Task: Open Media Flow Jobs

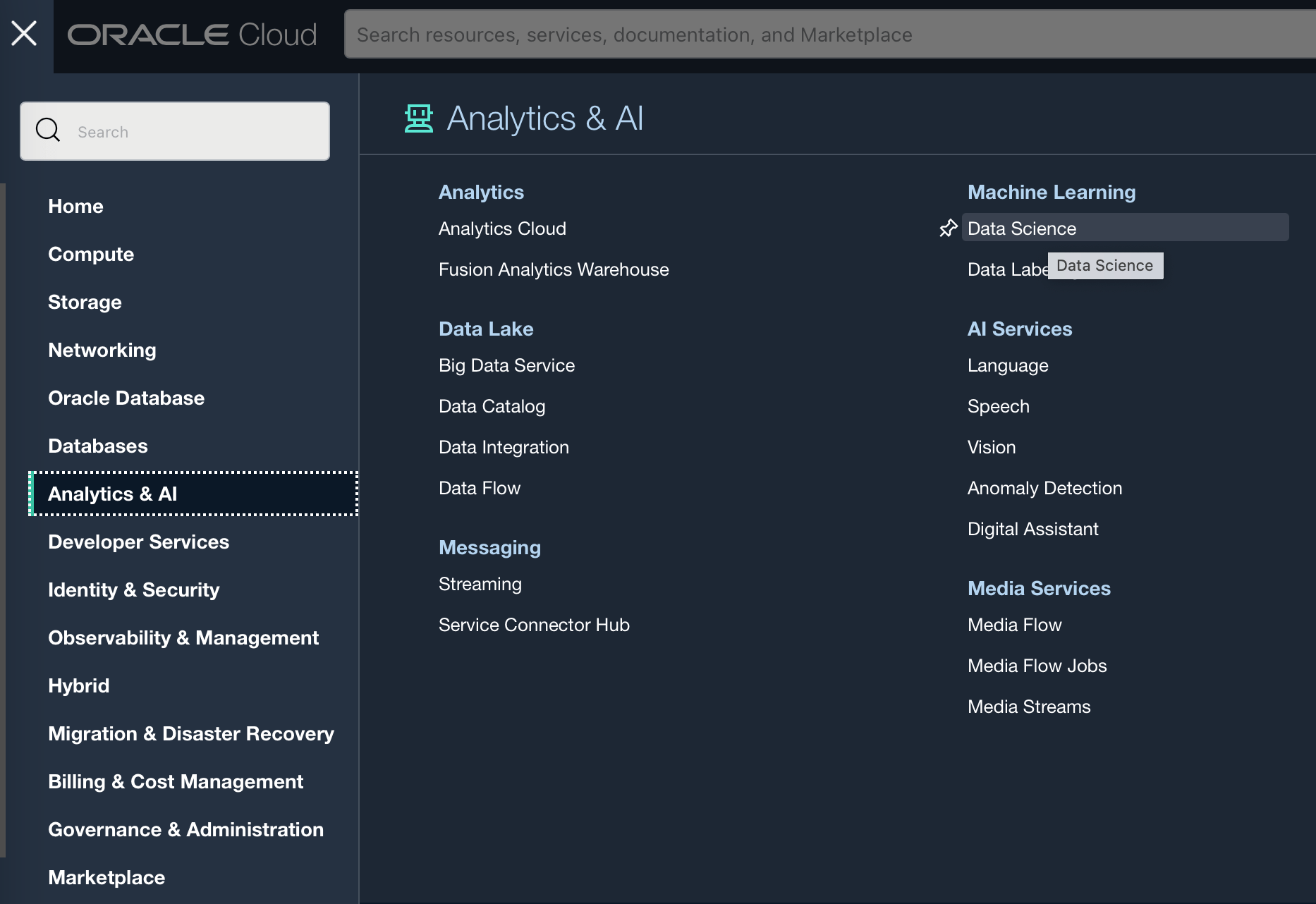Action: [x=1037, y=665]
